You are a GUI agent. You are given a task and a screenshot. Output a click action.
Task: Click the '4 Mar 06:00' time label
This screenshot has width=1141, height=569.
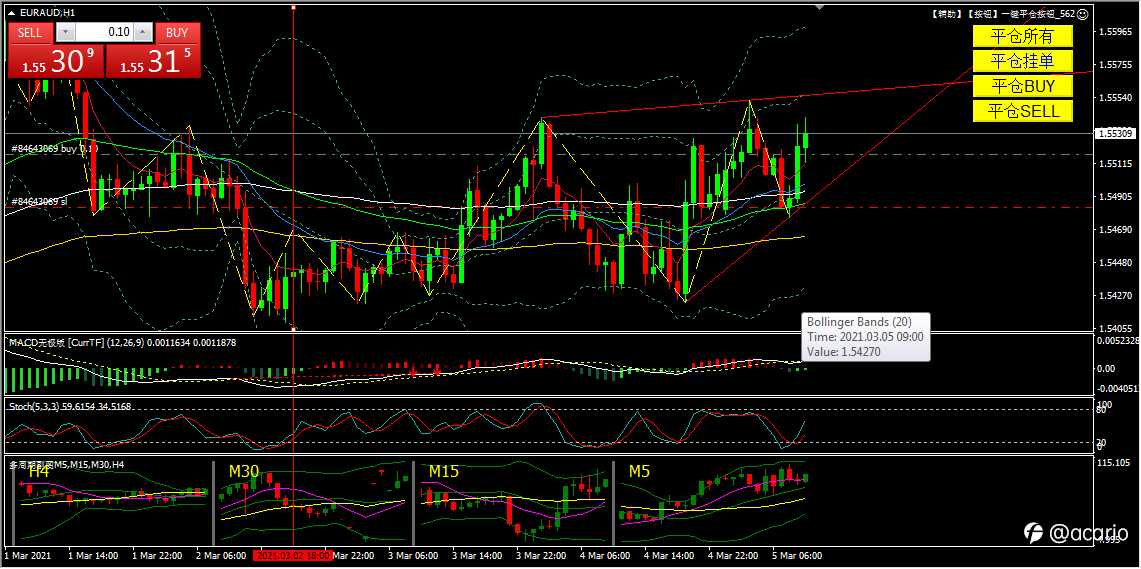[605, 555]
